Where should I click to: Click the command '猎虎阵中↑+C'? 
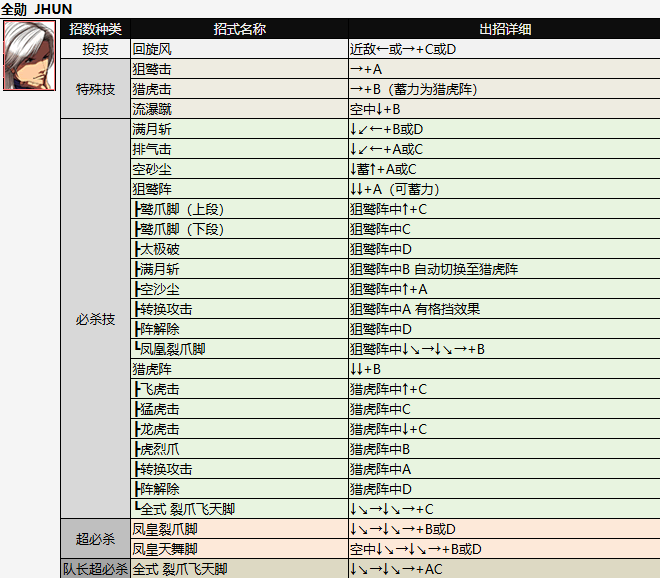389,389
